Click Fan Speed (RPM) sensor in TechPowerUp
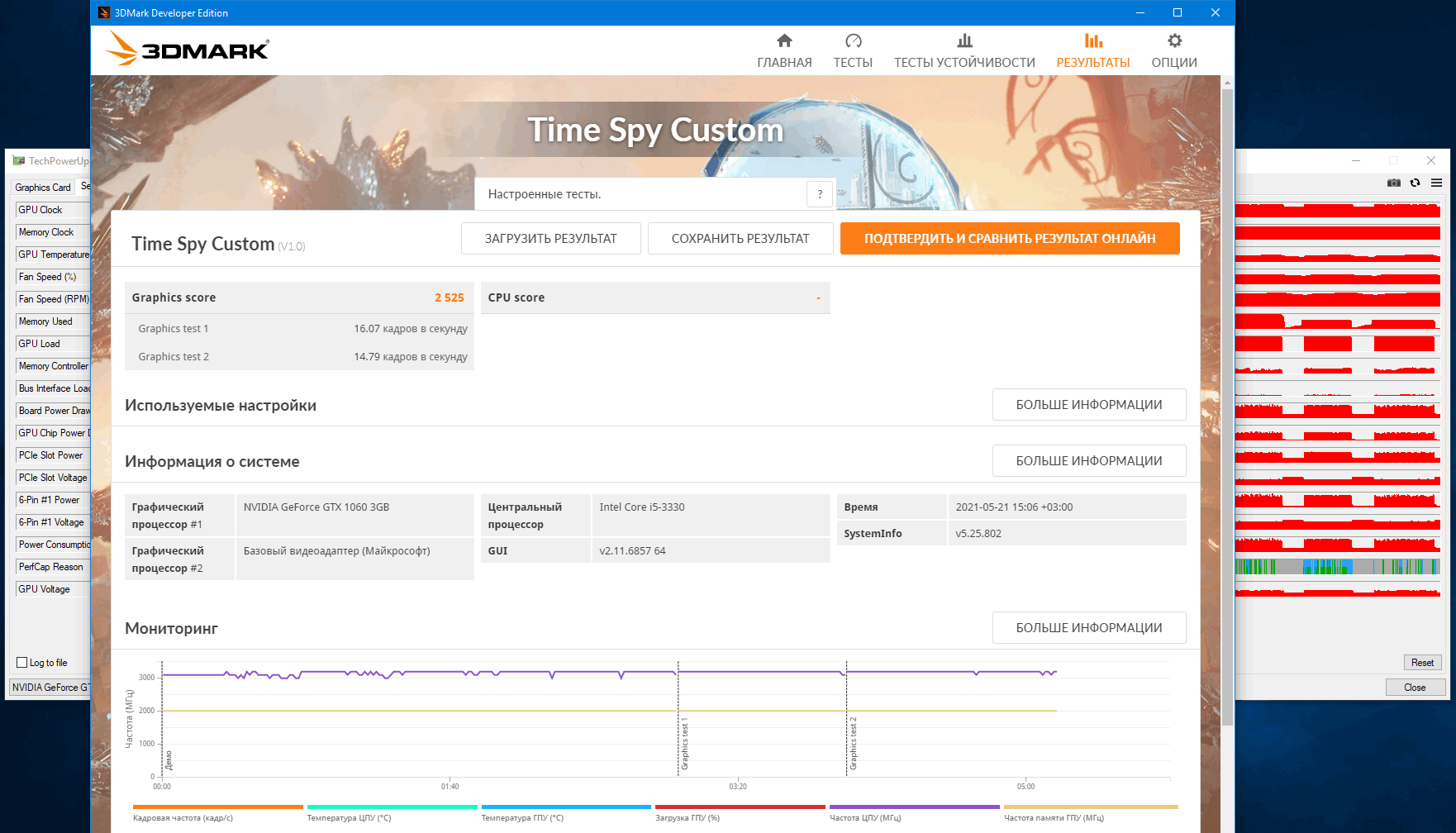The width and height of the screenshot is (1456, 833). click(54, 299)
